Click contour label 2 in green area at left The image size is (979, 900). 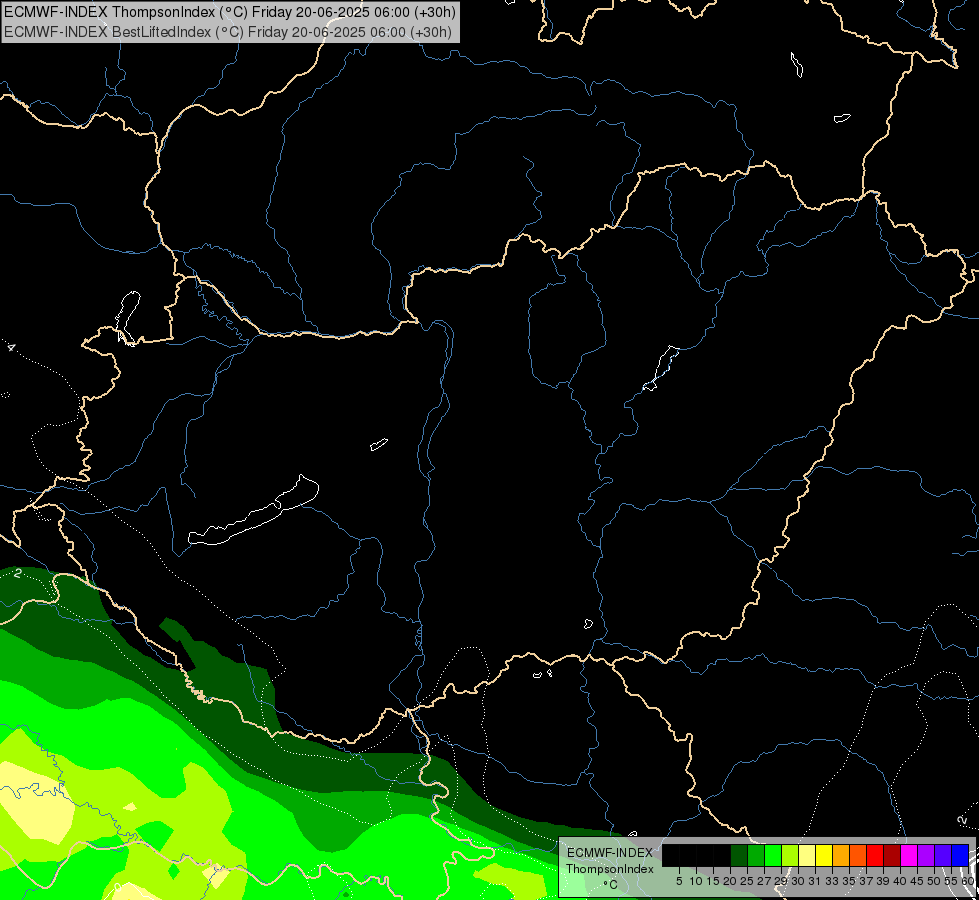pos(17,573)
